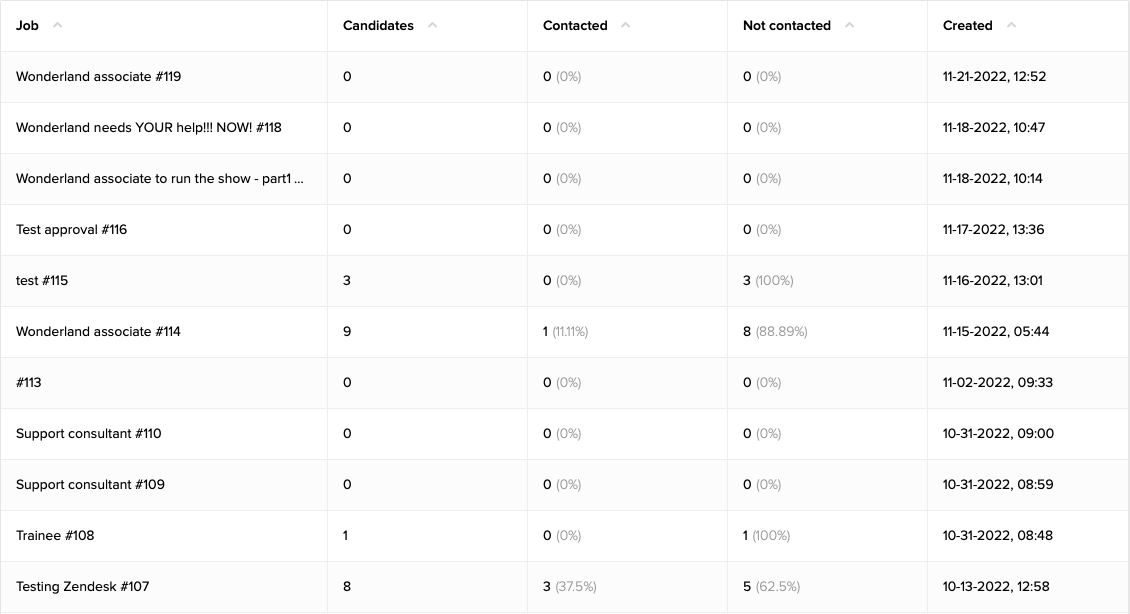
Task: Open the Wonderland needs YOUR help #118 job
Action: click(x=148, y=128)
